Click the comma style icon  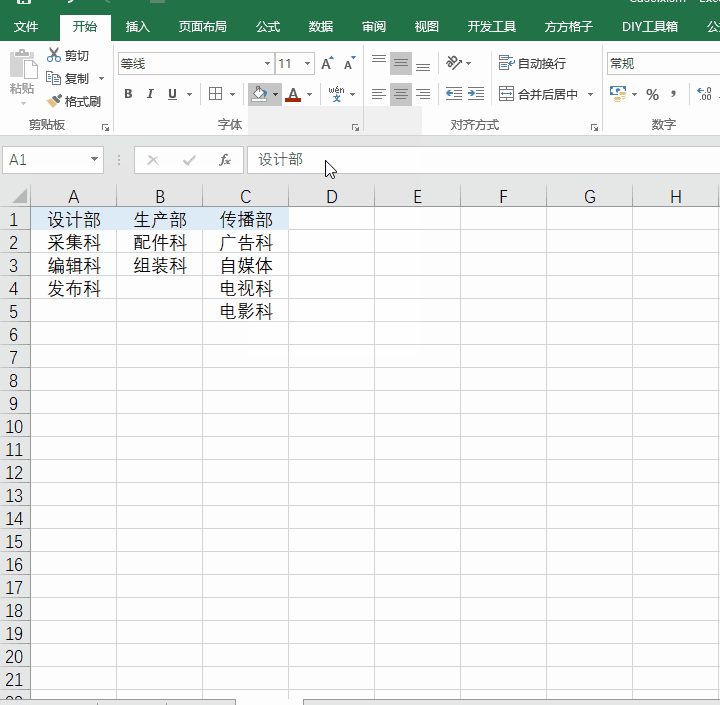tap(673, 95)
